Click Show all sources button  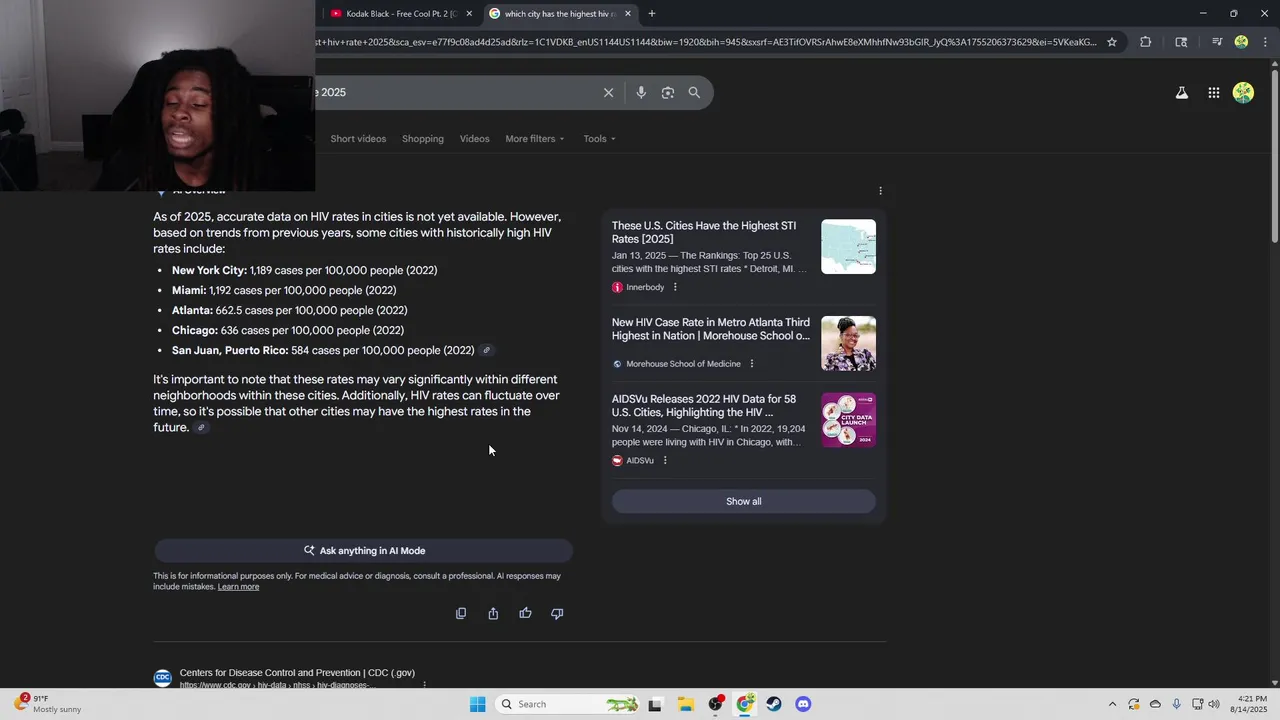(743, 502)
